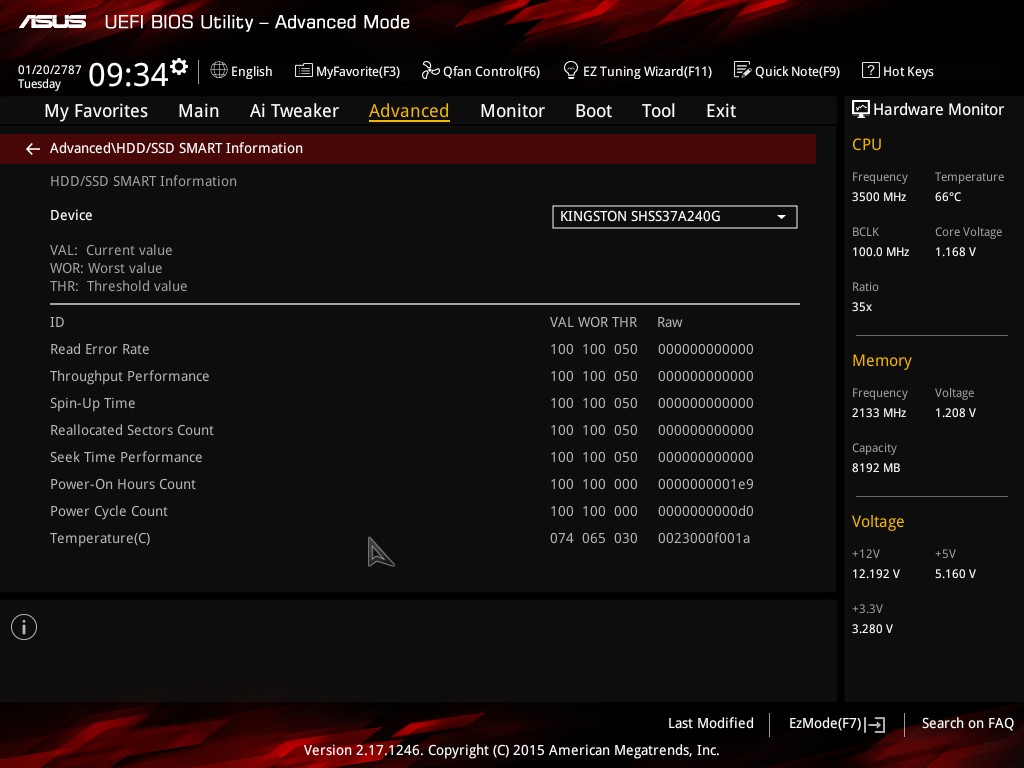Click English language button
This screenshot has width=1024, height=768.
click(242, 71)
